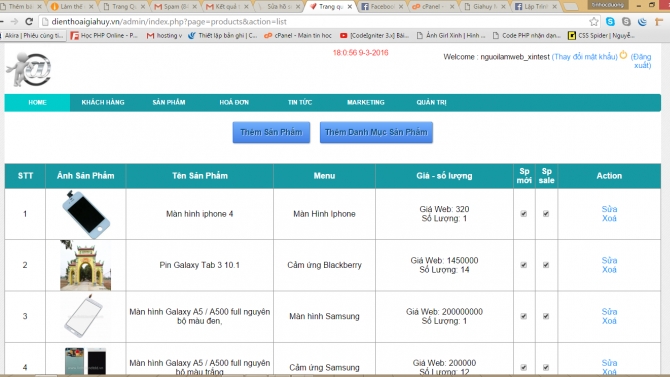The image size is (670, 377).
Task: Bookmark this page with the star icon
Action: click(594, 21)
